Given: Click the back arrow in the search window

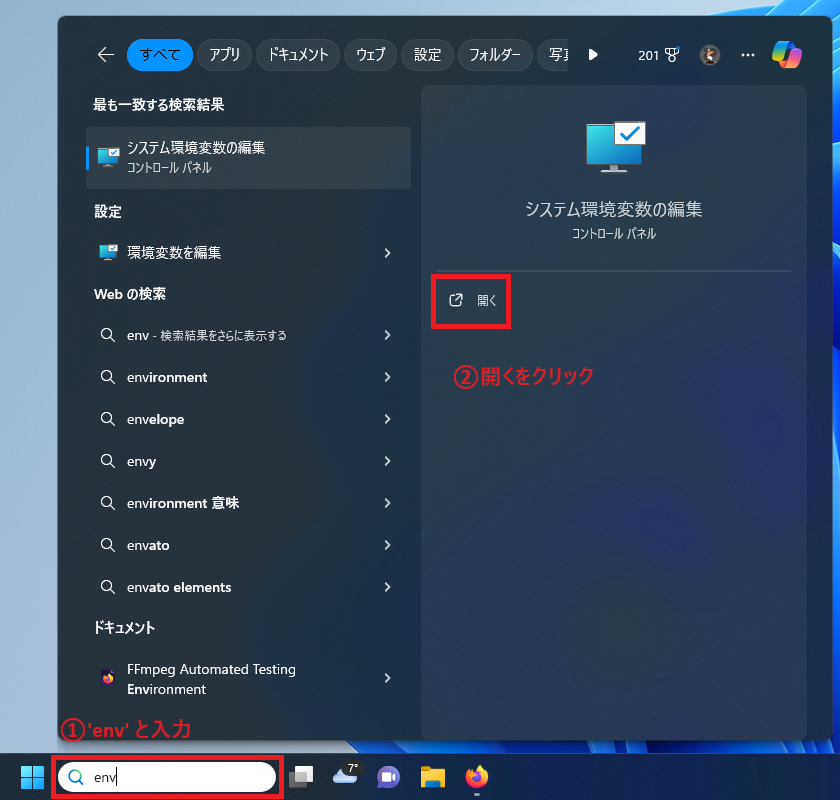Looking at the screenshot, I should tap(106, 55).
